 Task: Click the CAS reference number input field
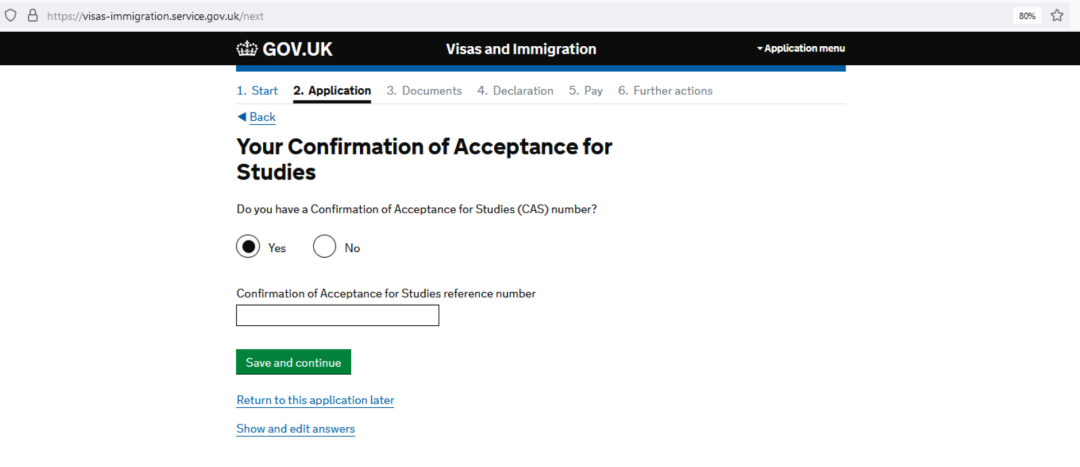tap(338, 315)
